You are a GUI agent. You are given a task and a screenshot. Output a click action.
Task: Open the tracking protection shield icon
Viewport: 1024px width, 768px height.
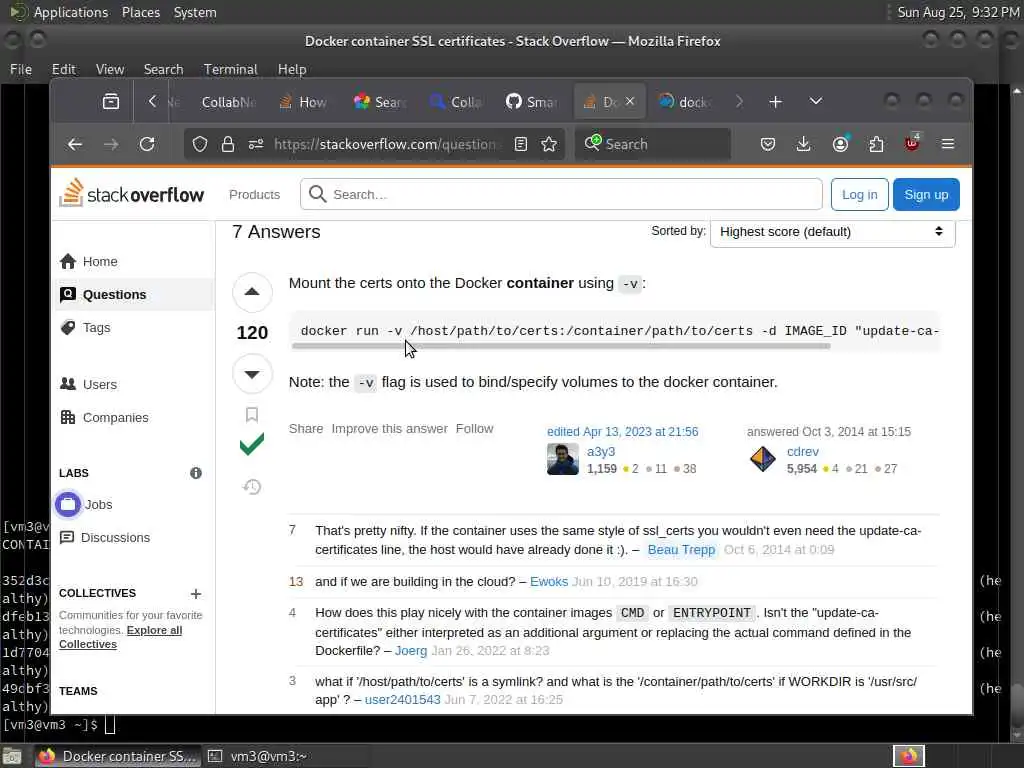[x=200, y=144]
